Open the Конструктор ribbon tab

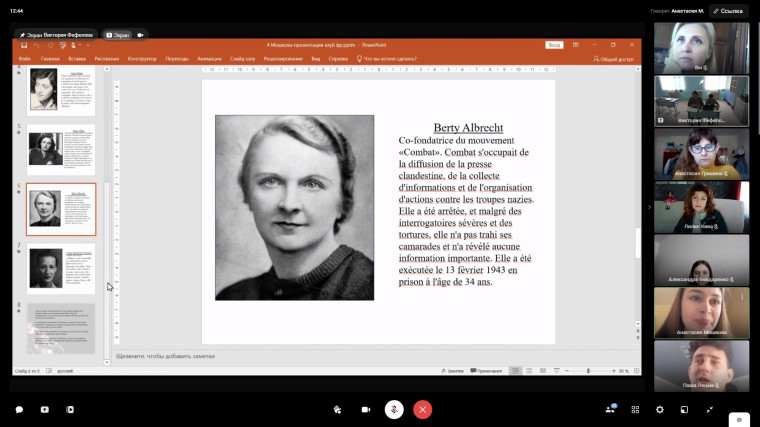[x=142, y=59]
